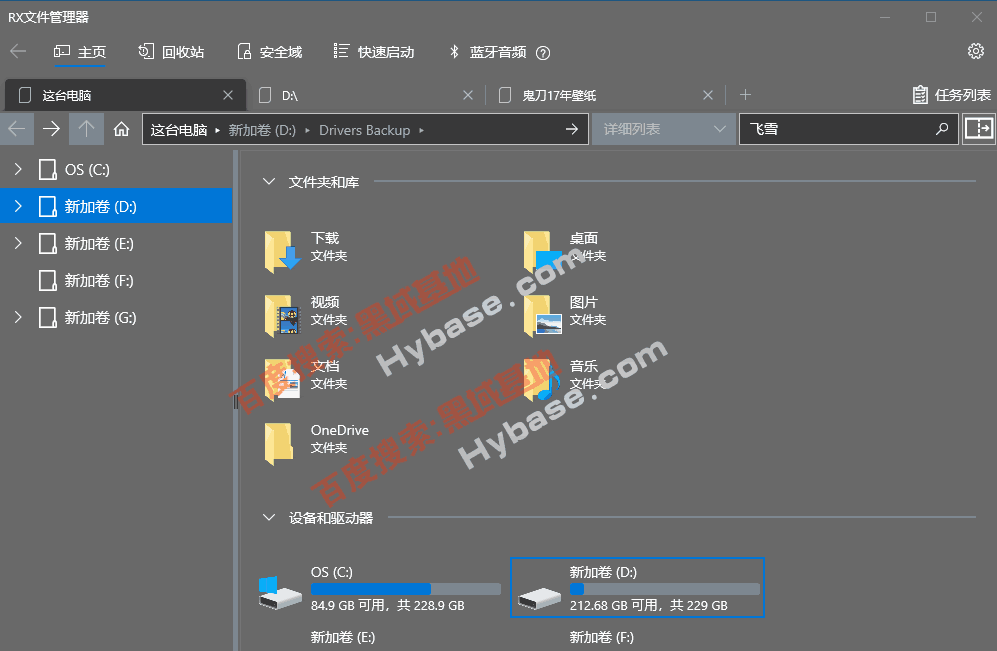
Task: Go back with top header arrow
Action: coord(18,51)
